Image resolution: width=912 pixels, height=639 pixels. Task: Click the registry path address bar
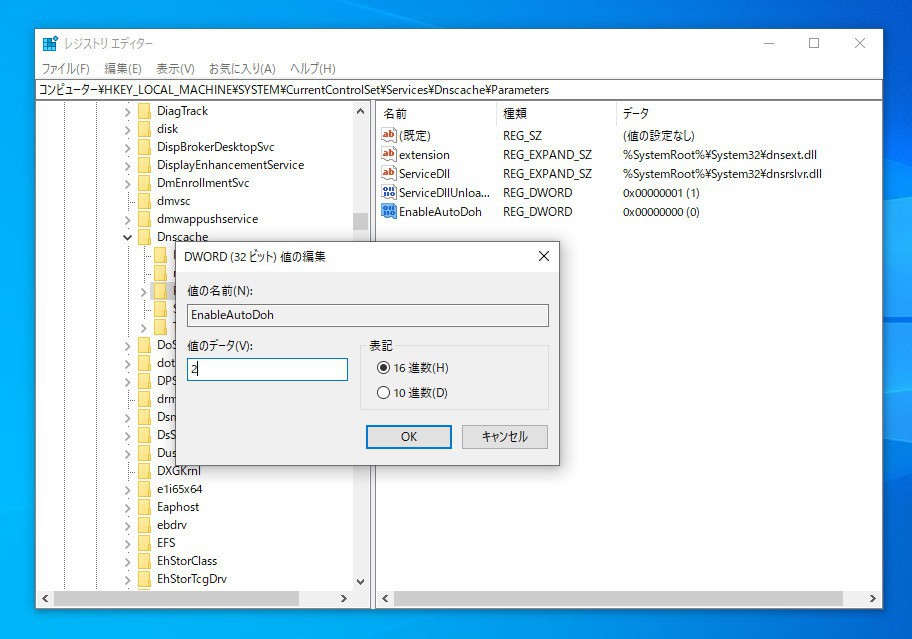pyautogui.click(x=459, y=90)
